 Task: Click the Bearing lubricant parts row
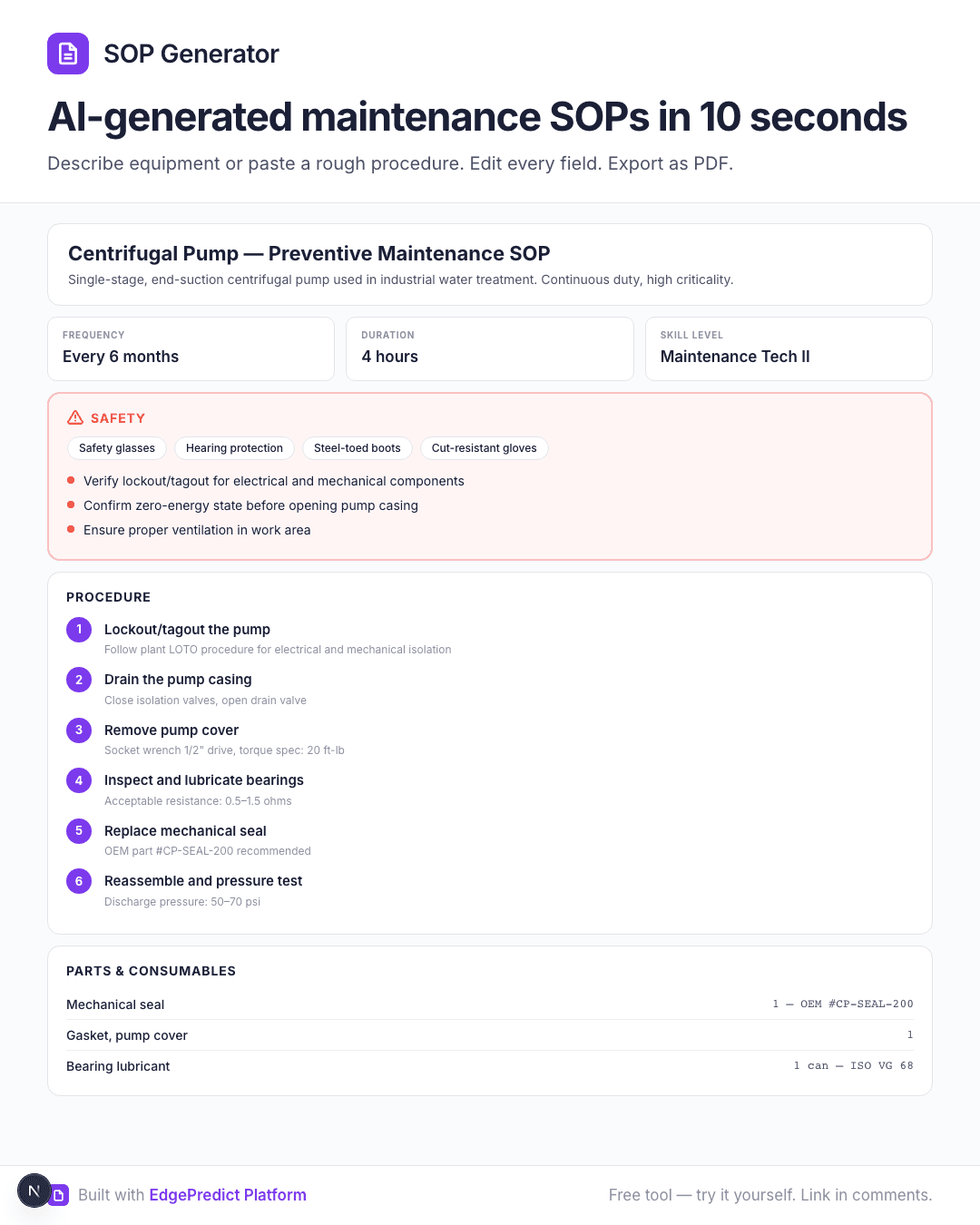tap(490, 1066)
